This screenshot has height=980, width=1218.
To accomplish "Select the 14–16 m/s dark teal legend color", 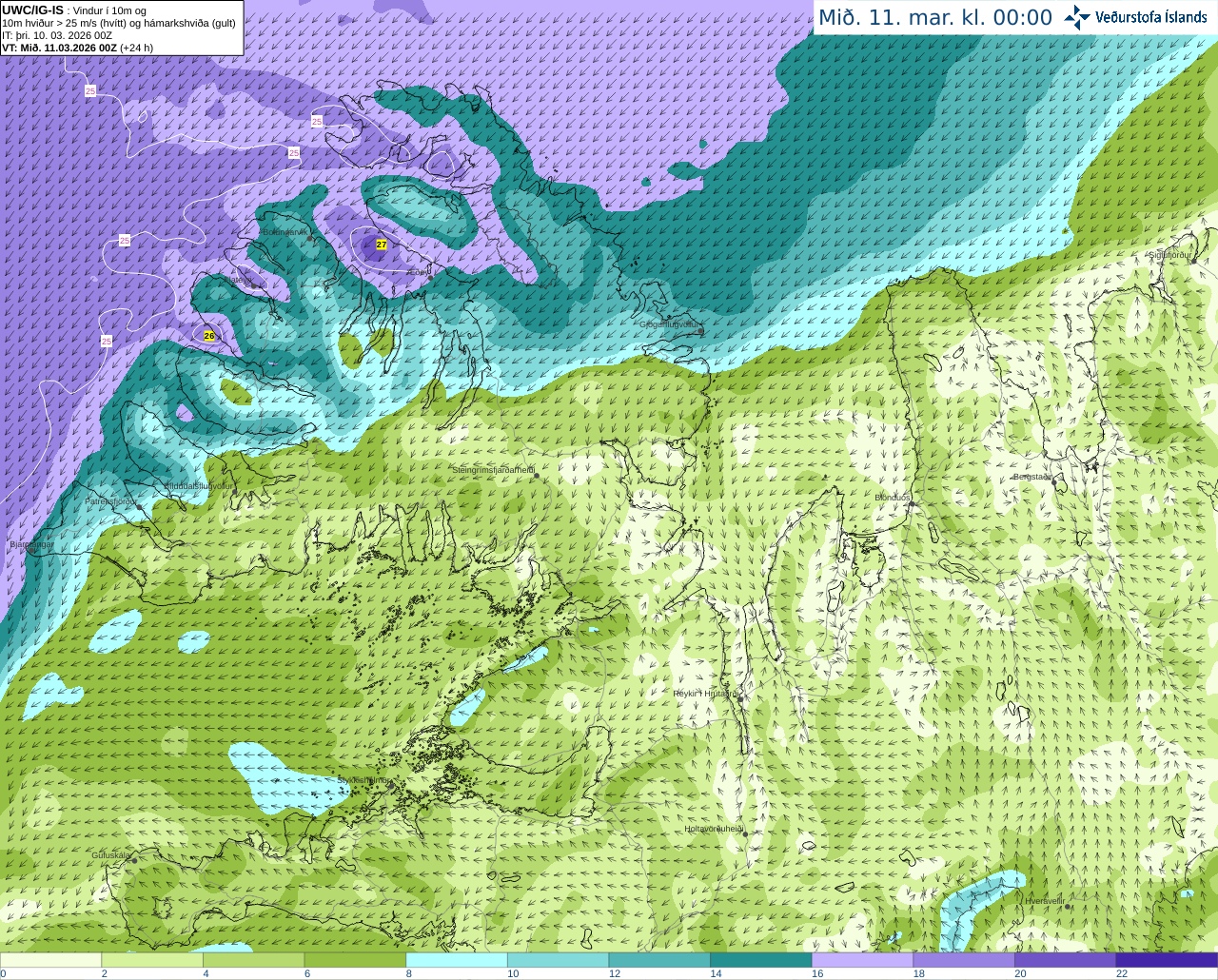I will pos(761,960).
